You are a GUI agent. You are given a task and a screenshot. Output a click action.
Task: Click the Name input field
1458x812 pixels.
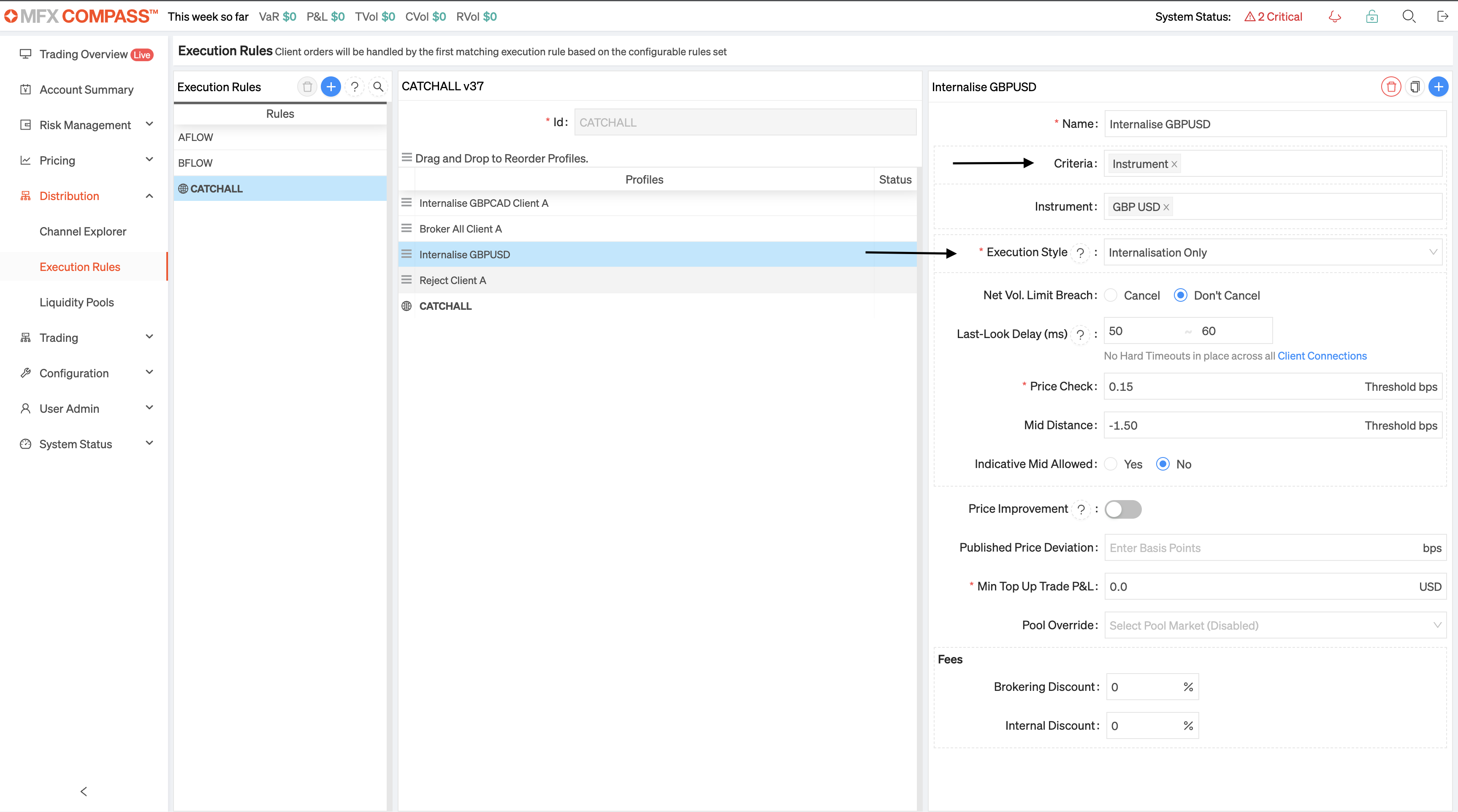pos(1275,124)
